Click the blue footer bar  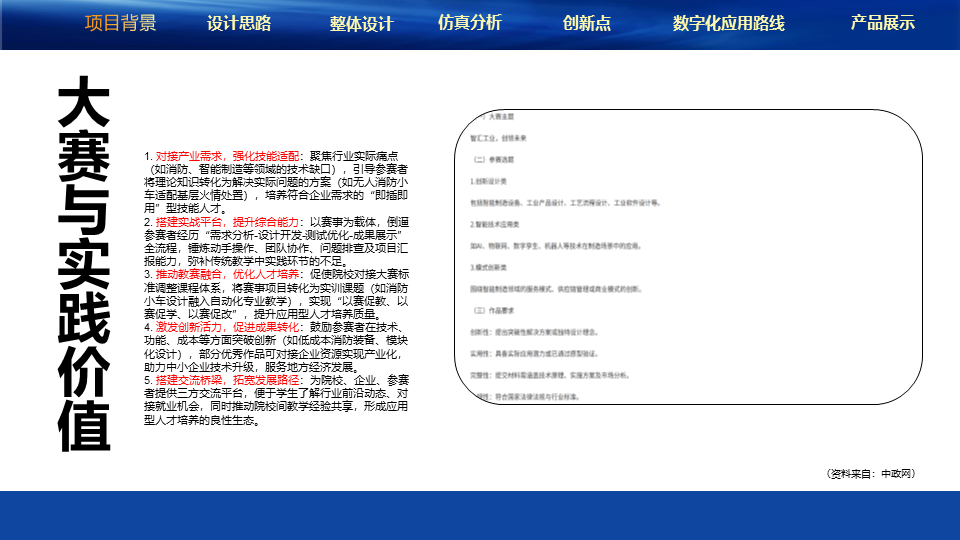coord(480,515)
